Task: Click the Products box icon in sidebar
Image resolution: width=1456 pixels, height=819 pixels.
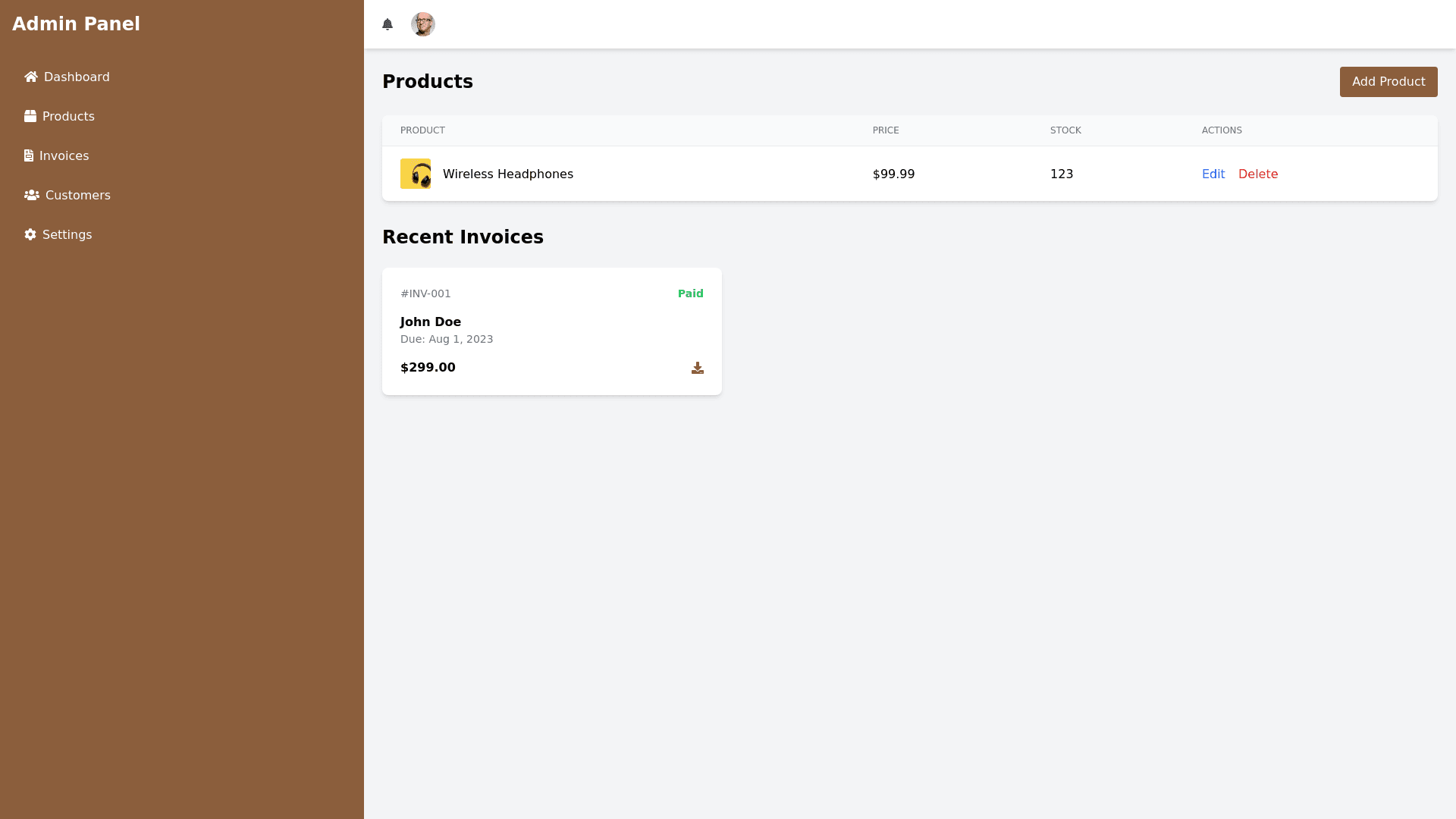Action: pyautogui.click(x=30, y=116)
